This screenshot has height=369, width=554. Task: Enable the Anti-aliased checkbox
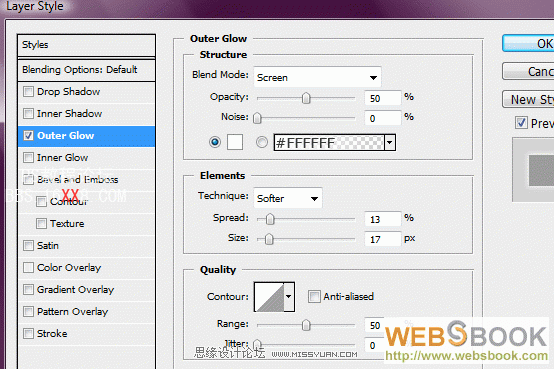[x=314, y=296]
